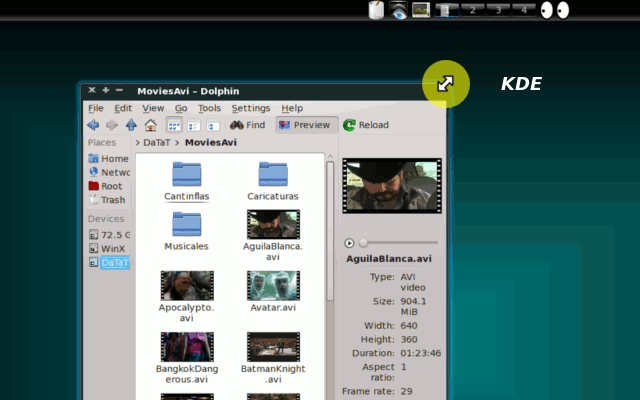Select the 72.5 G device
The height and width of the screenshot is (400, 640).
109,235
